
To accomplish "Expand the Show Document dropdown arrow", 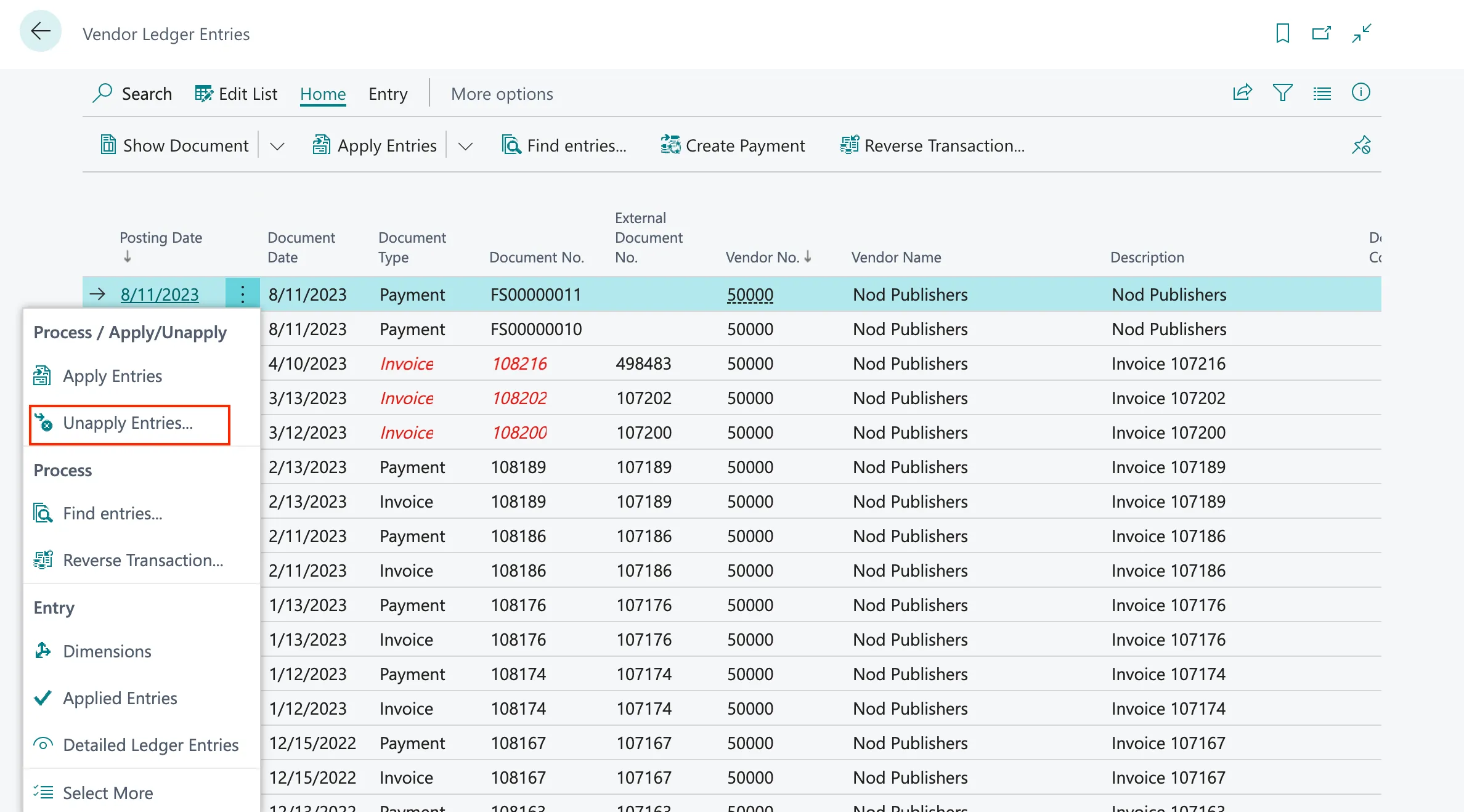I will (x=277, y=146).
